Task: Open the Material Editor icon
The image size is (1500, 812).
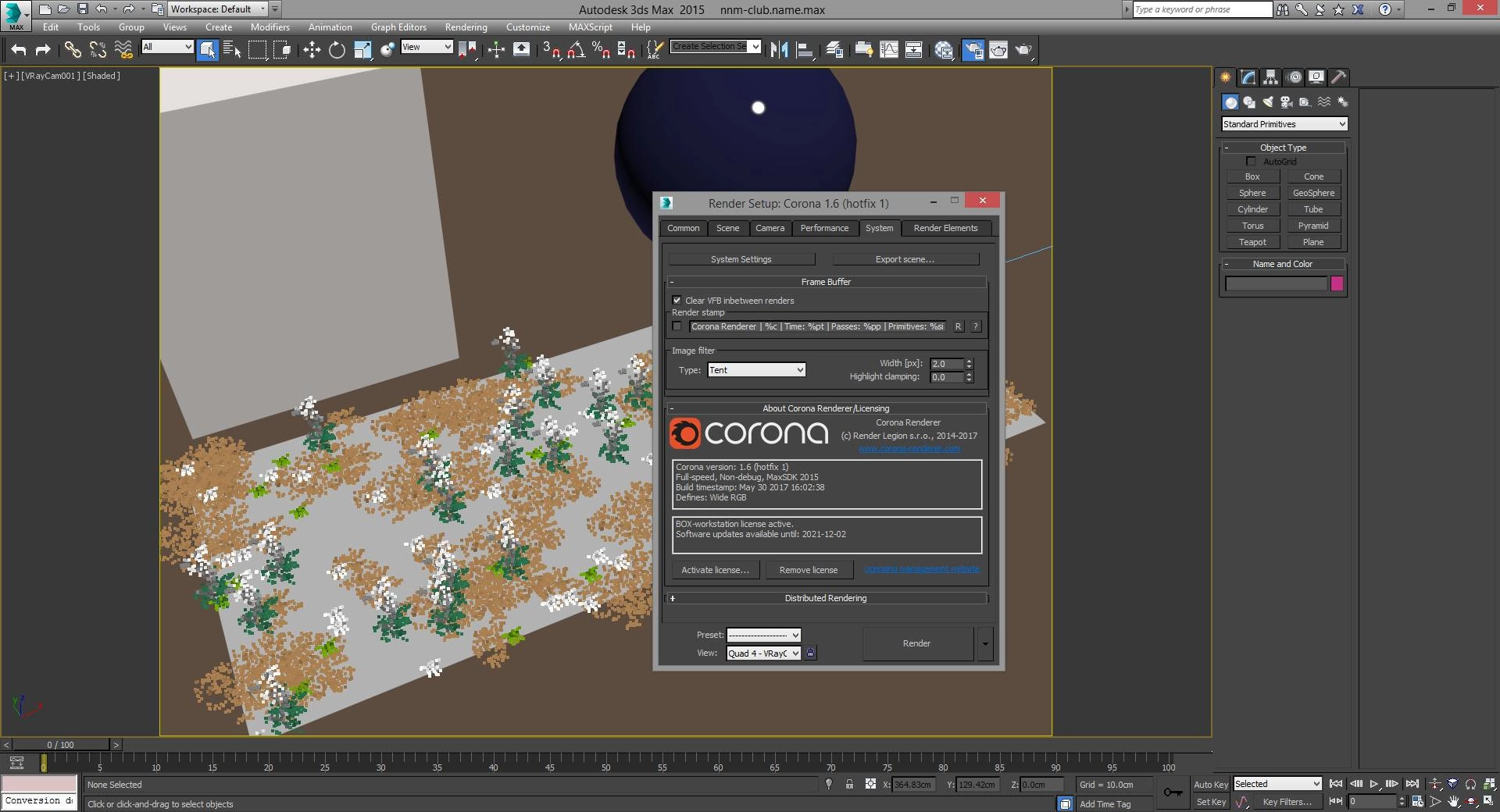Action: [944, 50]
